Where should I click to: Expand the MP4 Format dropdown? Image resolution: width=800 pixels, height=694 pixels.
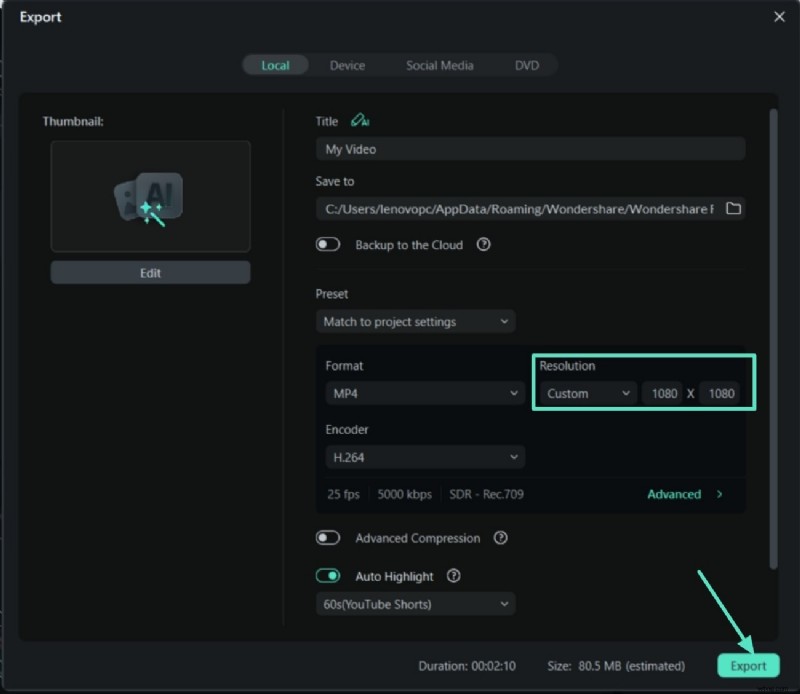(x=425, y=394)
